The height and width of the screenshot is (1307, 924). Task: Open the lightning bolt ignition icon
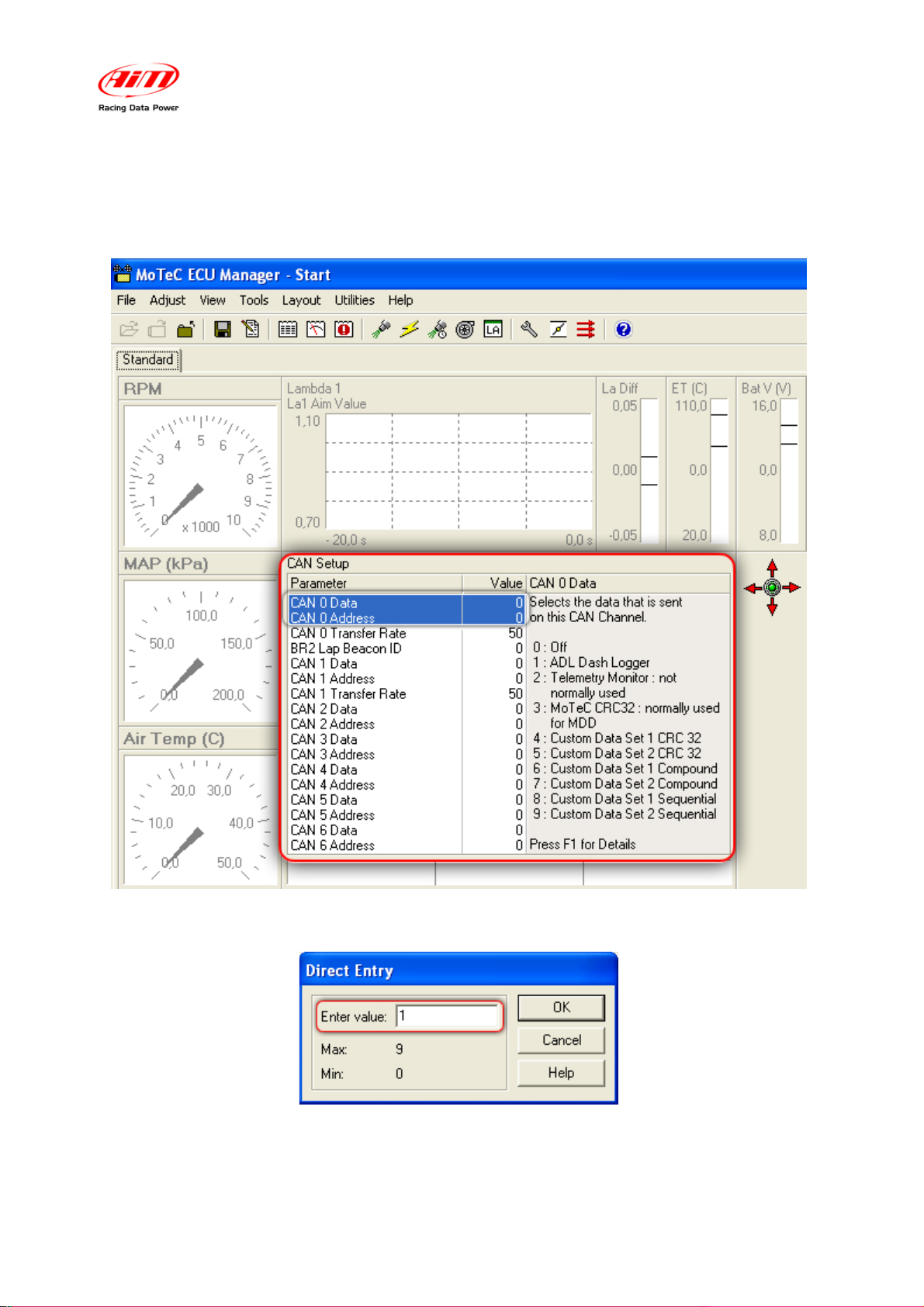409,330
